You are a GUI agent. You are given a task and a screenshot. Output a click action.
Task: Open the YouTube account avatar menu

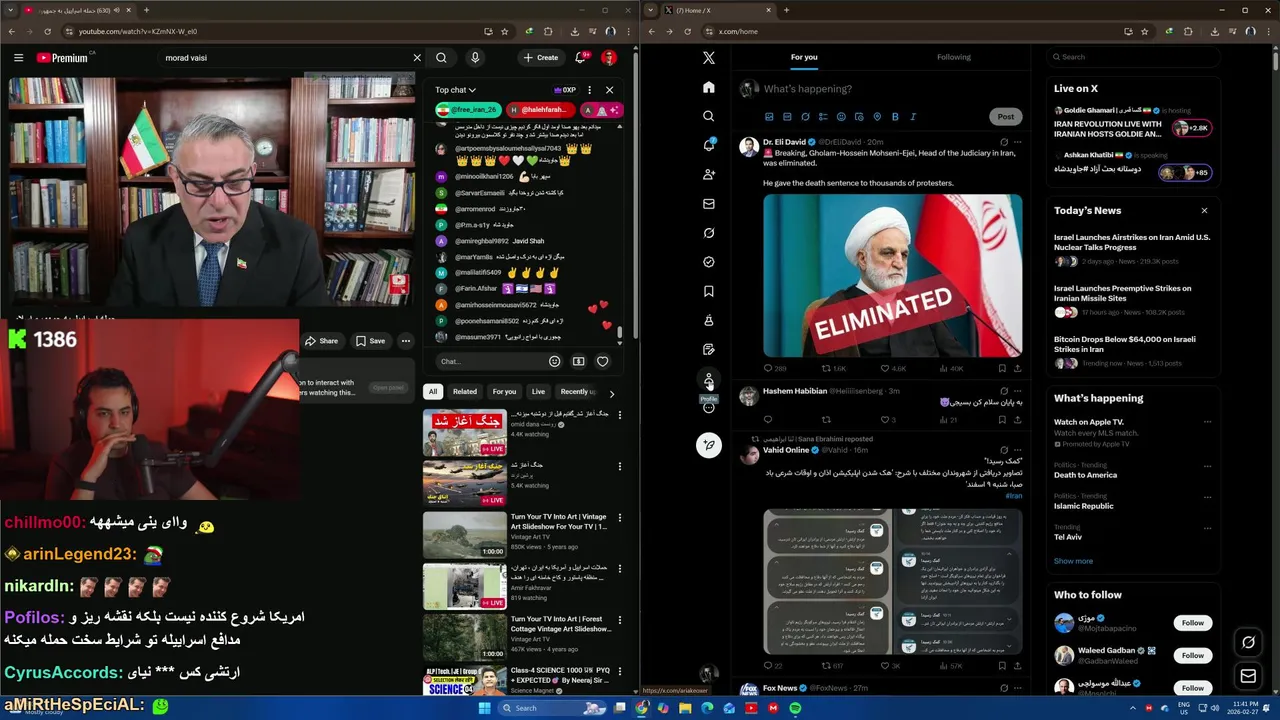pos(608,58)
